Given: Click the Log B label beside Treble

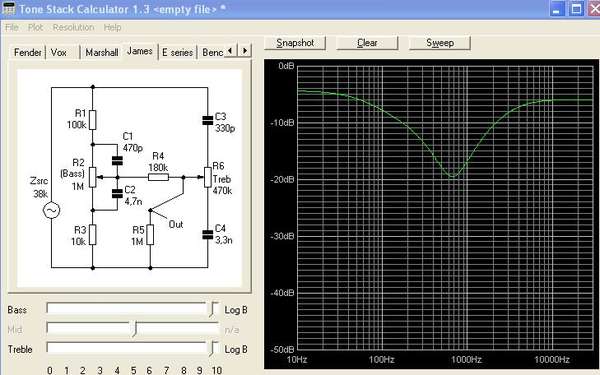Looking at the screenshot, I should click(x=236, y=349).
